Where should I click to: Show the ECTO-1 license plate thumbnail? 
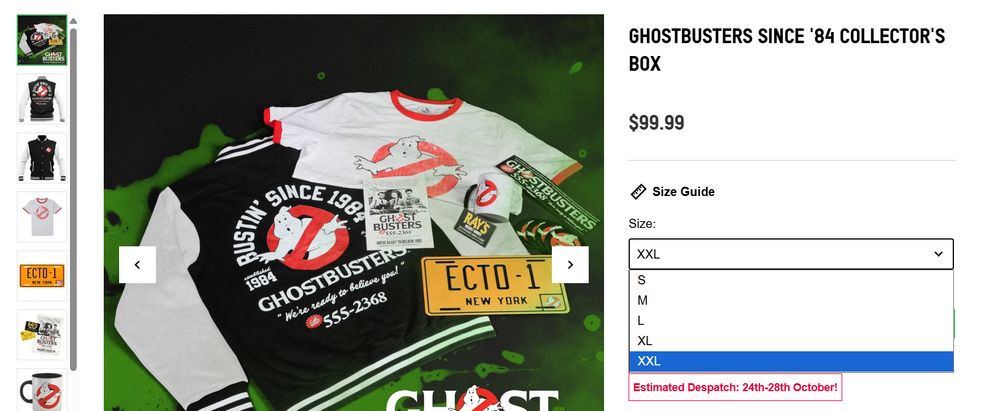point(41,276)
